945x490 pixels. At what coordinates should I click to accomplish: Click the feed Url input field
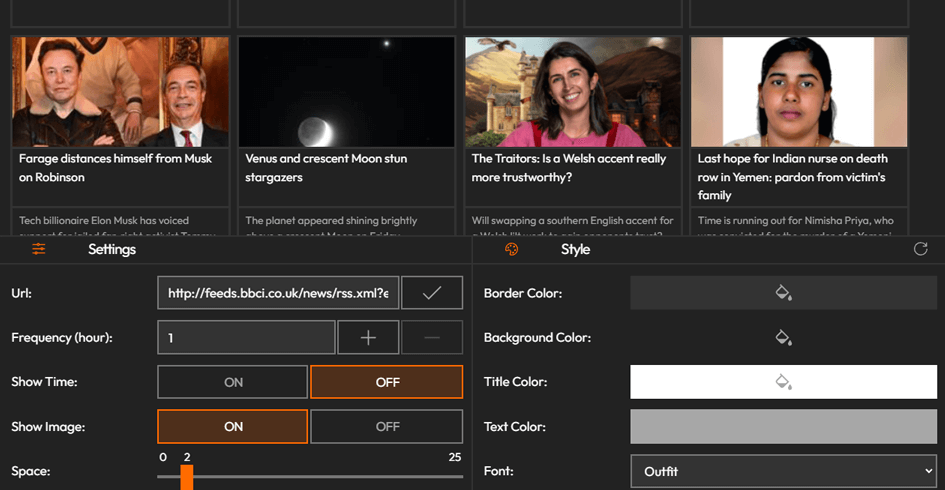[x=278, y=293]
